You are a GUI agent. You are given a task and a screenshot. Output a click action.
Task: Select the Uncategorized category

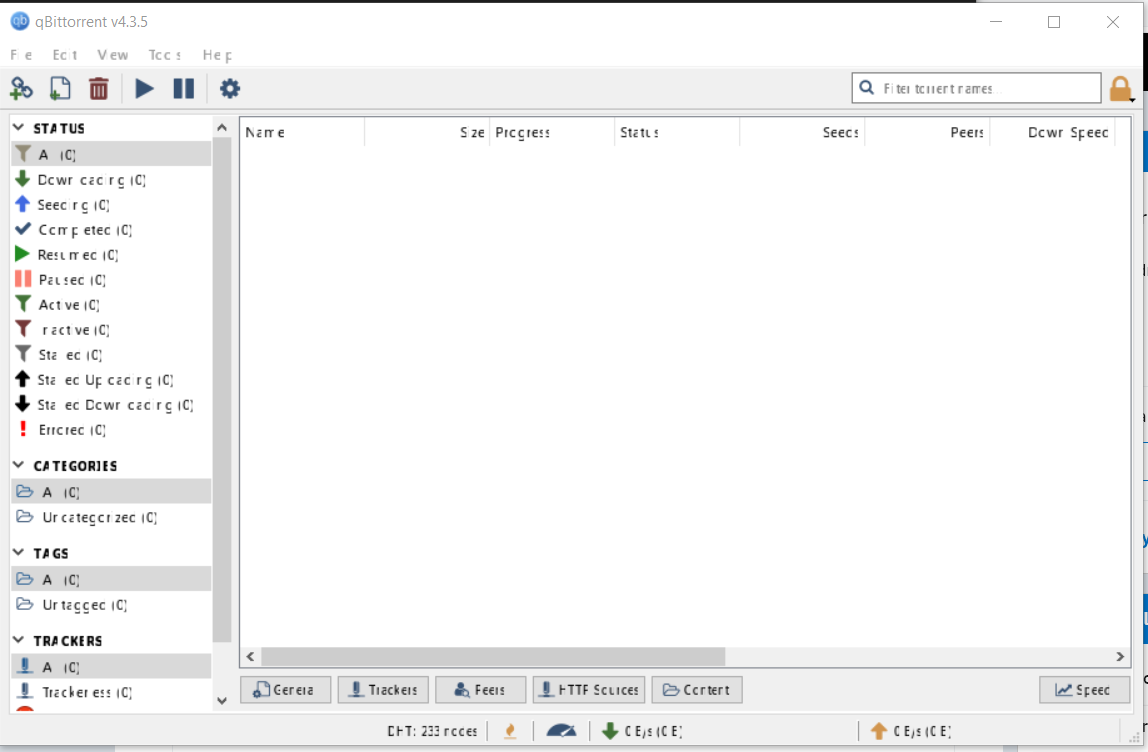[x=111, y=517]
